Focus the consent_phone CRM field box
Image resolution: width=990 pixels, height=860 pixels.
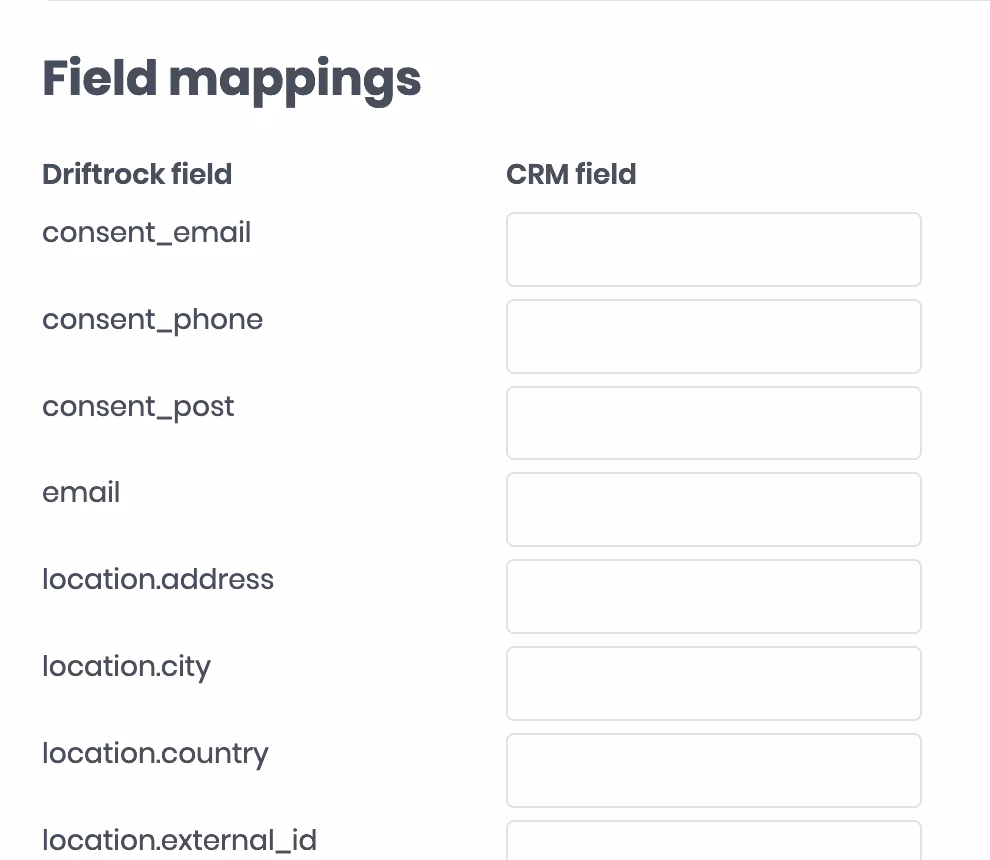pyautogui.click(x=713, y=337)
